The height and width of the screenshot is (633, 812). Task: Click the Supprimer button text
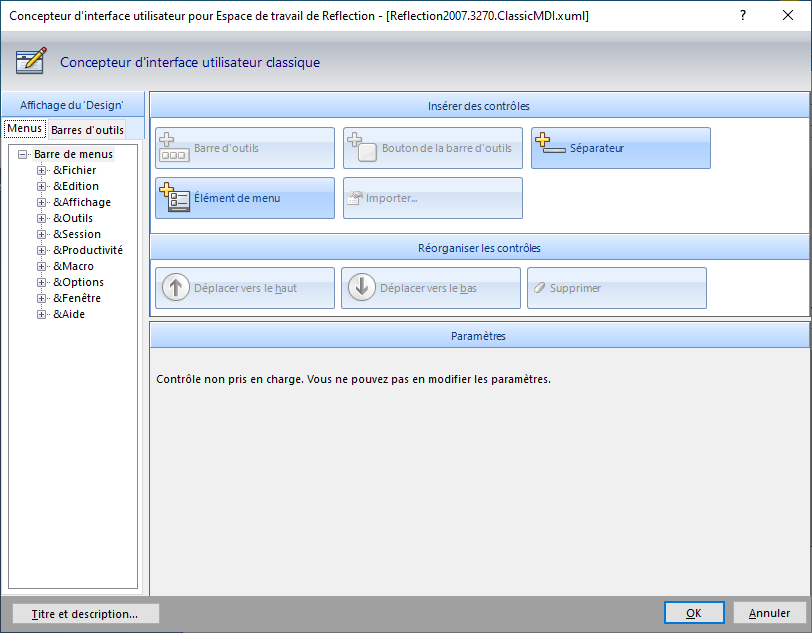point(575,288)
